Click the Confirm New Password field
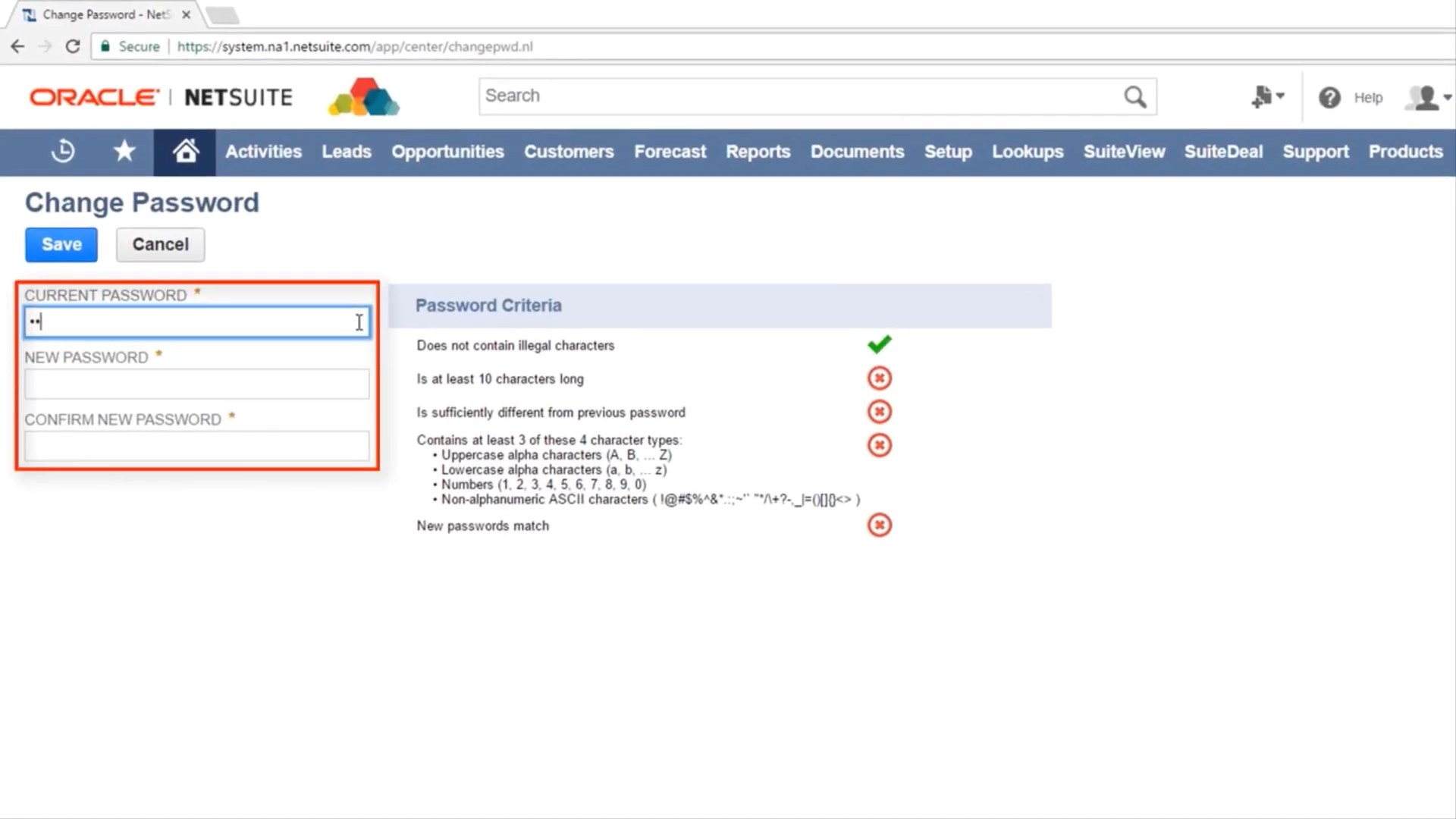Viewport: 1456px width, 819px height. click(x=196, y=446)
